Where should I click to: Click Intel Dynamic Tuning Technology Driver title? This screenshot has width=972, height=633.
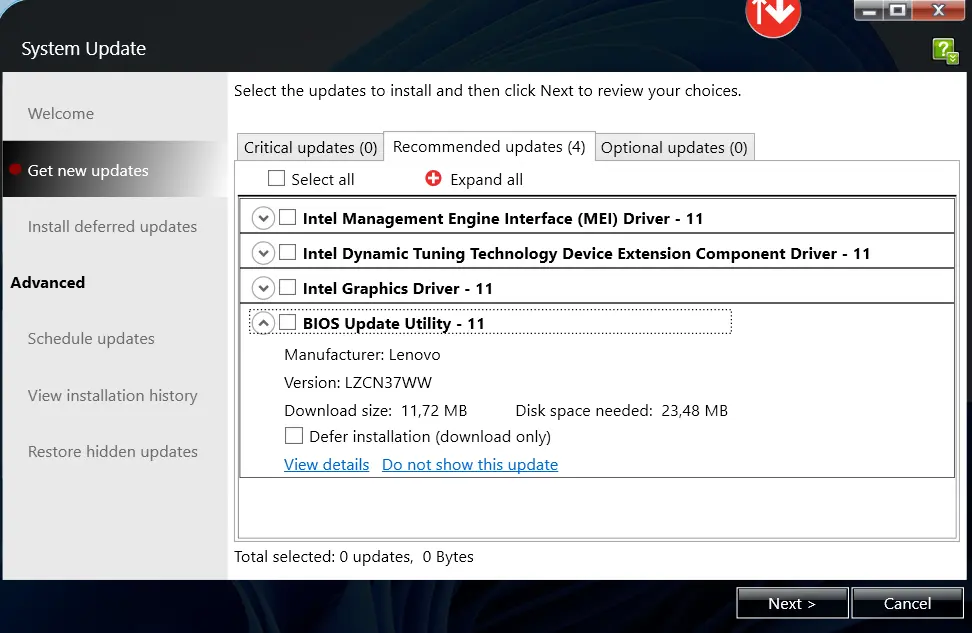586,254
